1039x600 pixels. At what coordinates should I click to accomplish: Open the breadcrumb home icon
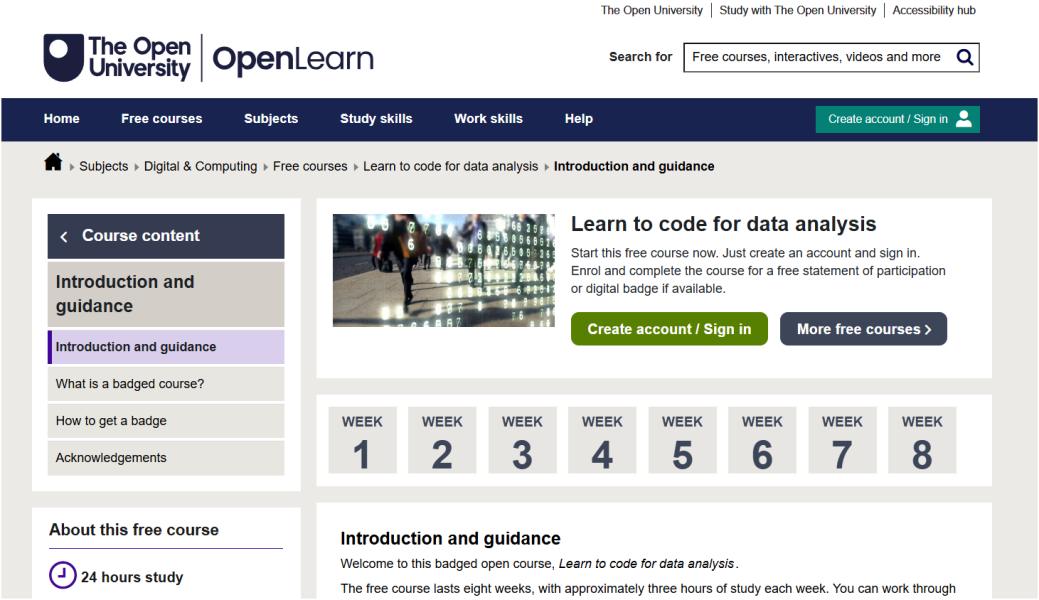53,162
